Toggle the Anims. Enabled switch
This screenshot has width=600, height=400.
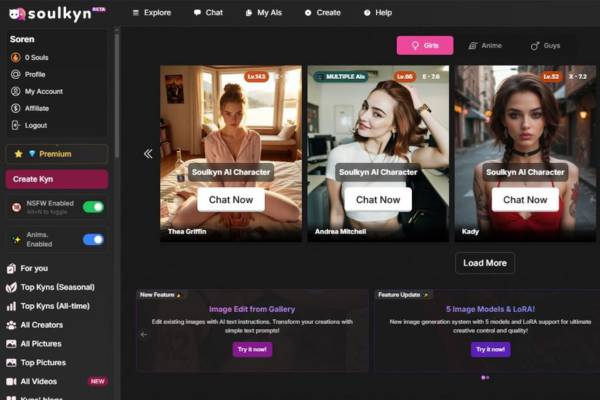(93, 239)
